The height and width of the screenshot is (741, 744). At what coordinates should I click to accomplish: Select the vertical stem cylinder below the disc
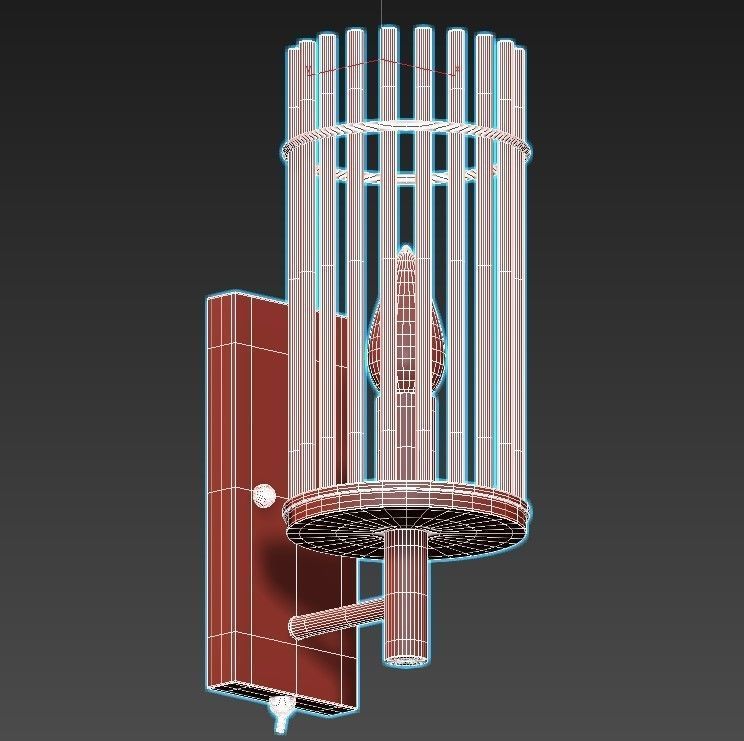405,598
